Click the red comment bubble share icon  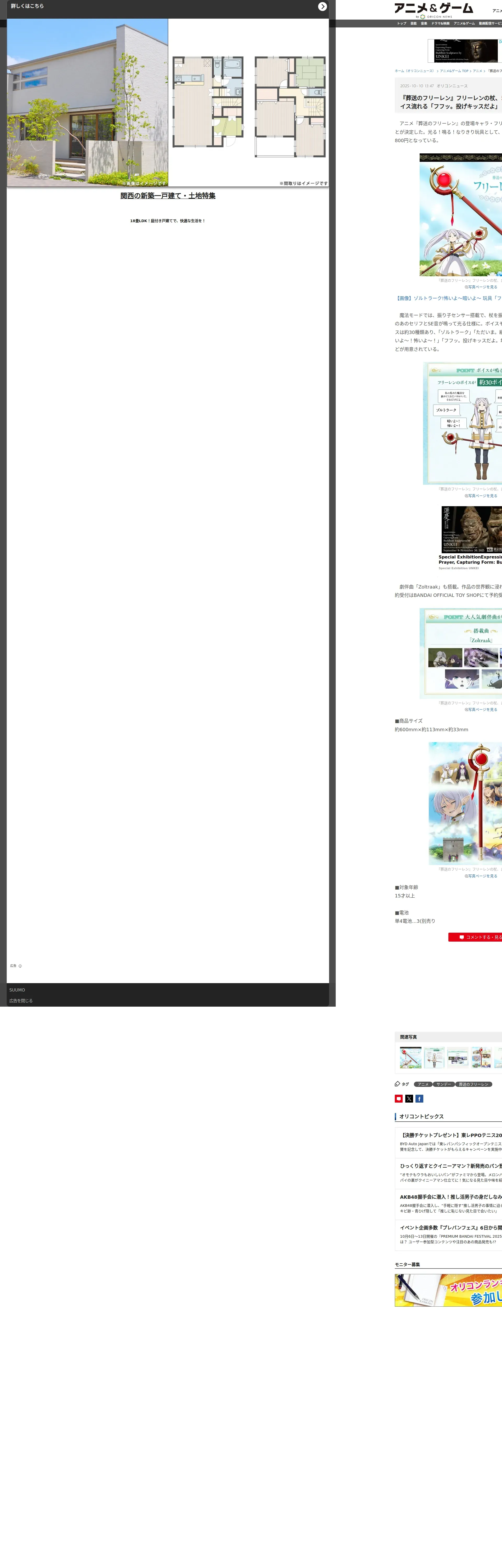point(398,1099)
